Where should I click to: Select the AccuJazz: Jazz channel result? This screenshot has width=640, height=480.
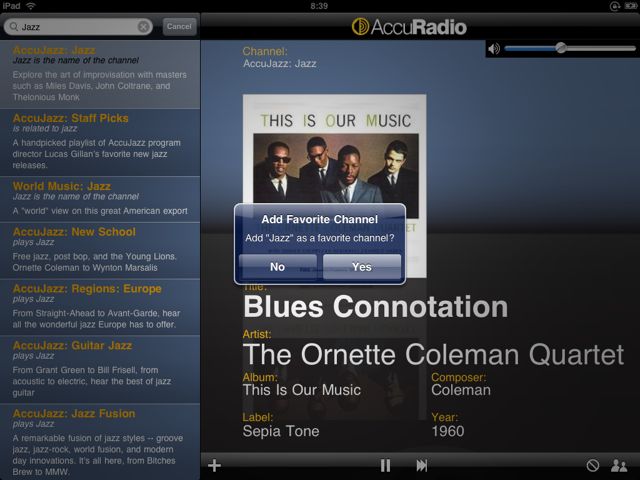pos(100,74)
